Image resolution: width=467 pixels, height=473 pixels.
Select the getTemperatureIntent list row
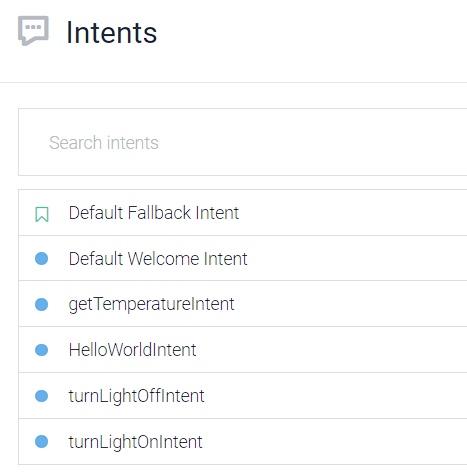point(243,304)
